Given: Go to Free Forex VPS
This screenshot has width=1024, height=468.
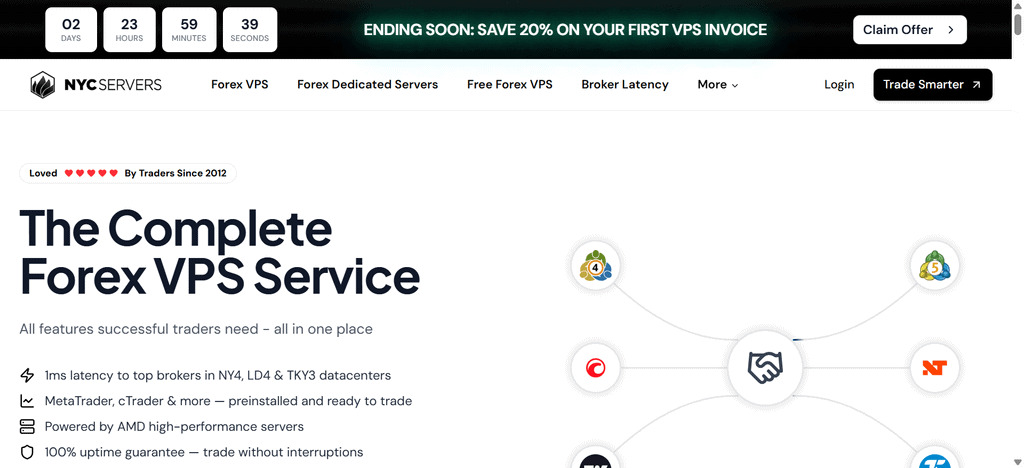Looking at the screenshot, I should pyautogui.click(x=510, y=85).
